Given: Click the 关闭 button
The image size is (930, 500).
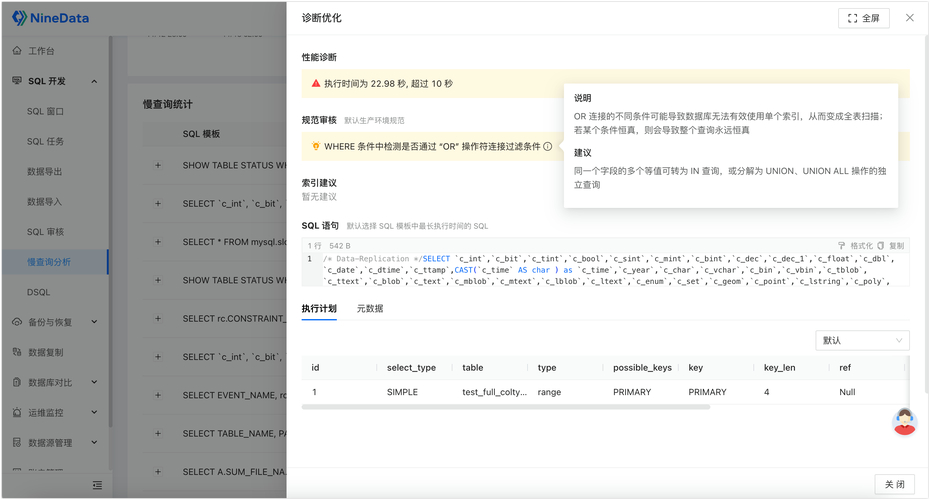Looking at the screenshot, I should pyautogui.click(x=894, y=484).
